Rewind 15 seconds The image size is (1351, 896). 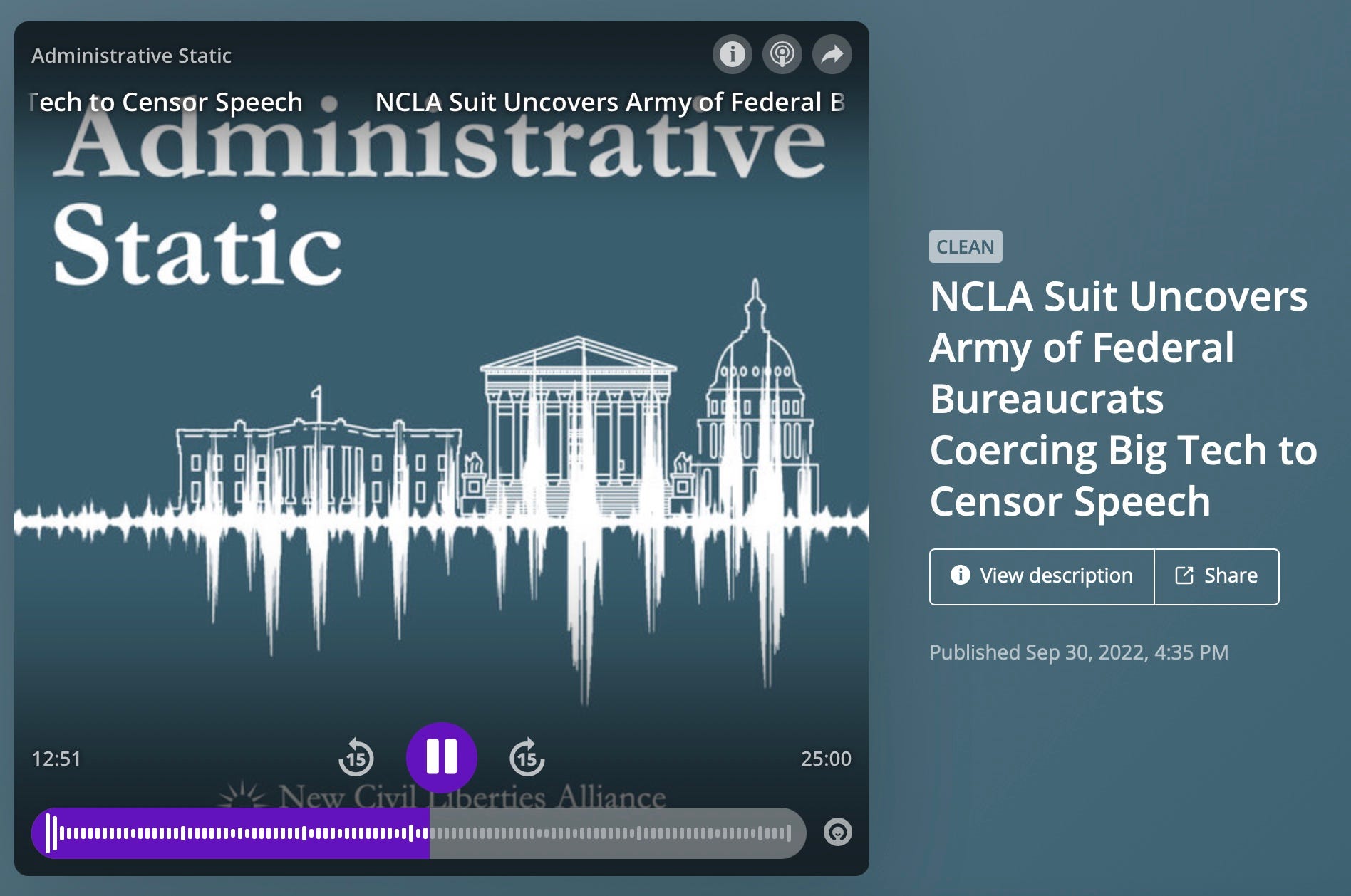coord(356,757)
